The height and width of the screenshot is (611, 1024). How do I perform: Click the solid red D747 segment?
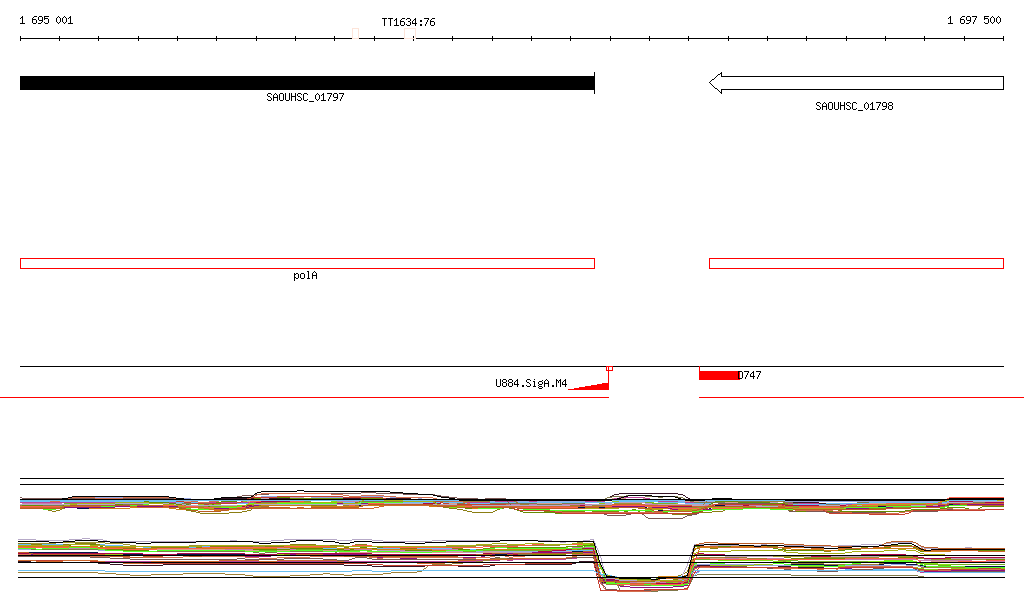718,375
